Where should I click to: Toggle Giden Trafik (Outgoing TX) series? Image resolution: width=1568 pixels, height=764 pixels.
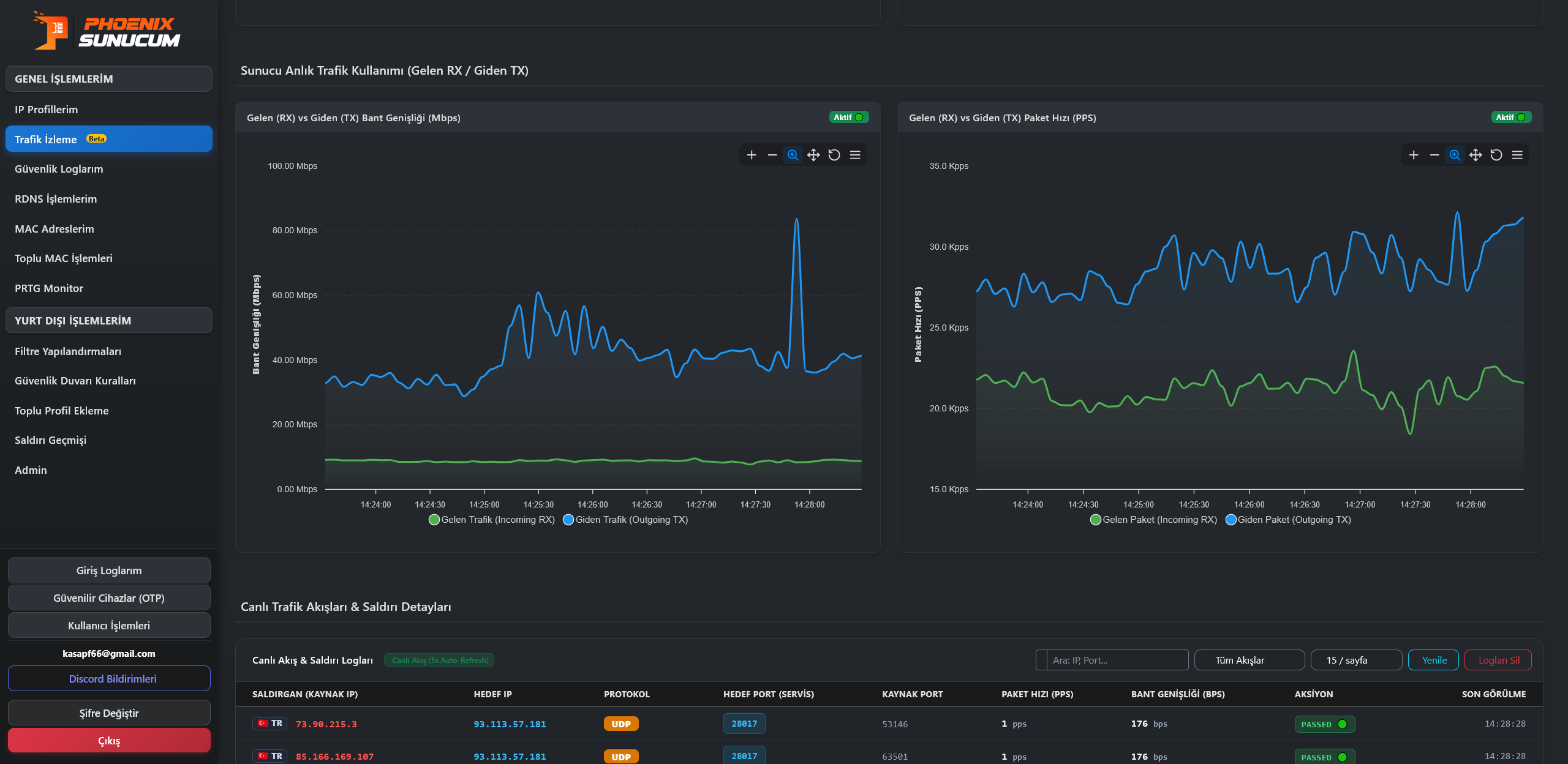(625, 520)
